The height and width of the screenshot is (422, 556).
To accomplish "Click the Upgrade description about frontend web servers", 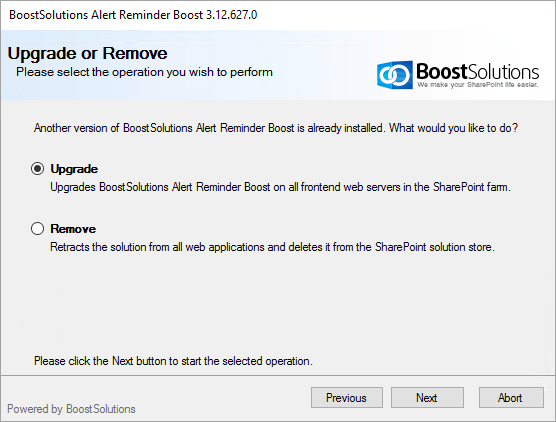I will point(280,187).
